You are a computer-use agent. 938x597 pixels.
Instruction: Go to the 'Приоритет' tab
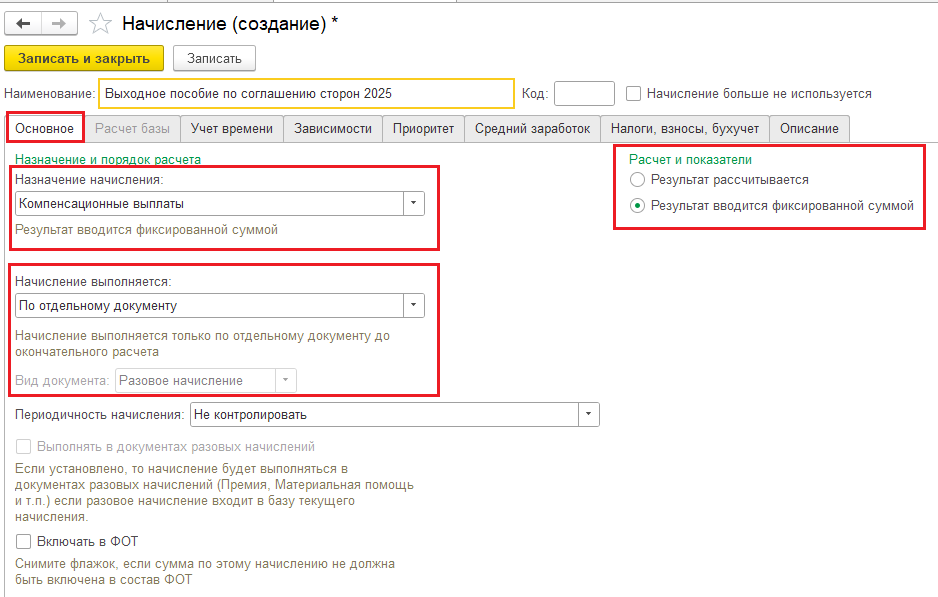point(423,128)
